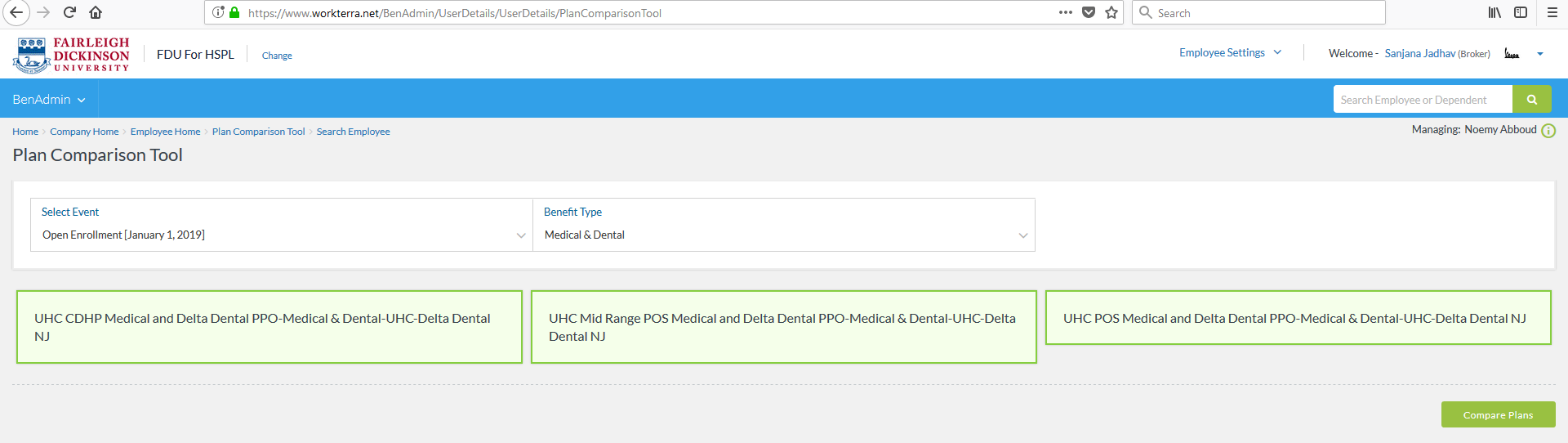The image size is (1568, 443).
Task: Open the browser hamburger menu
Action: pyautogui.click(x=1552, y=12)
